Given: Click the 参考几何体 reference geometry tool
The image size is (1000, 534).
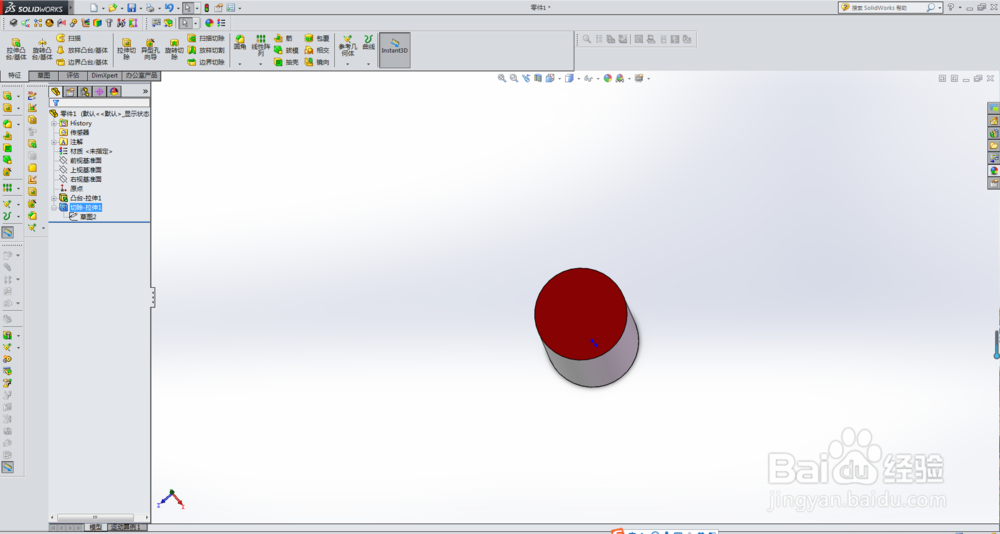Looking at the screenshot, I should point(347,46).
